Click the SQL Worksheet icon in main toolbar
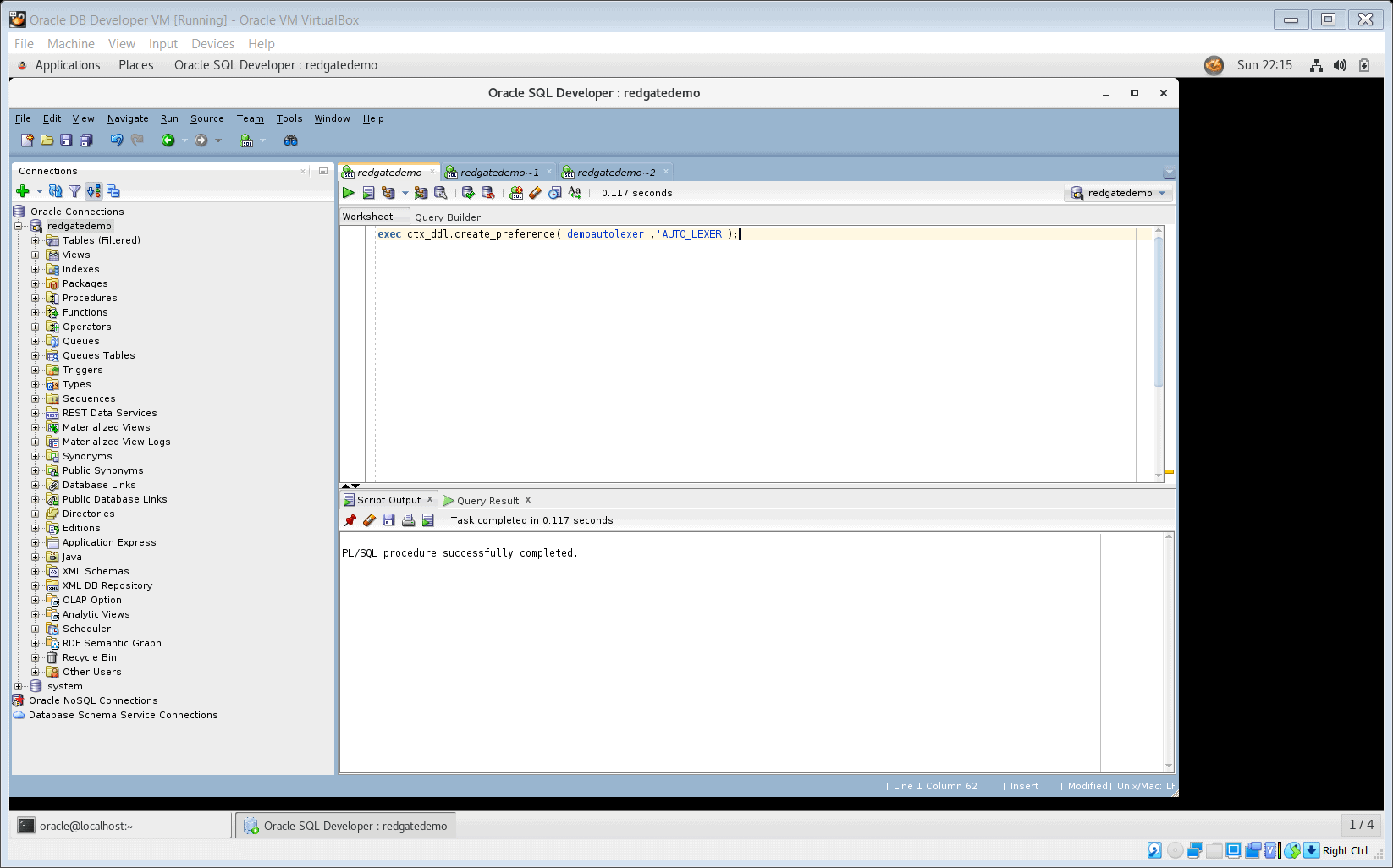The image size is (1393, 868). click(246, 140)
